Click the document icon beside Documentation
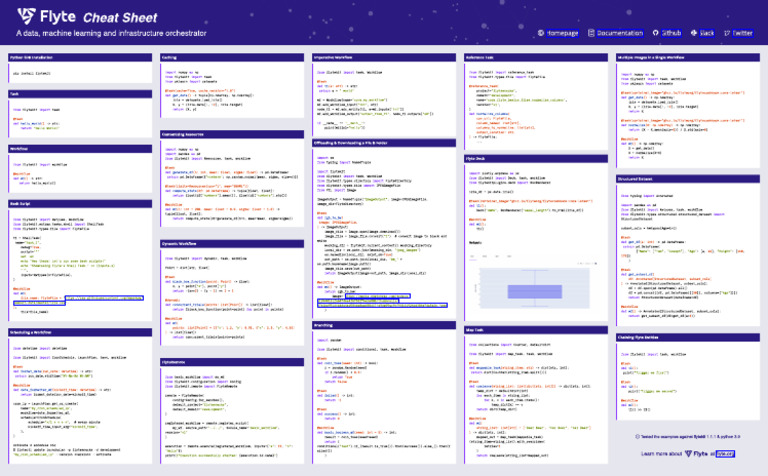 pos(591,33)
